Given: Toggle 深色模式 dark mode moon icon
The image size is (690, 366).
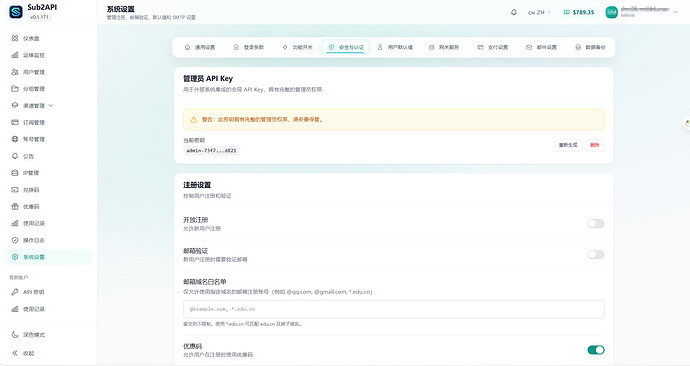Looking at the screenshot, I should tap(15, 335).
